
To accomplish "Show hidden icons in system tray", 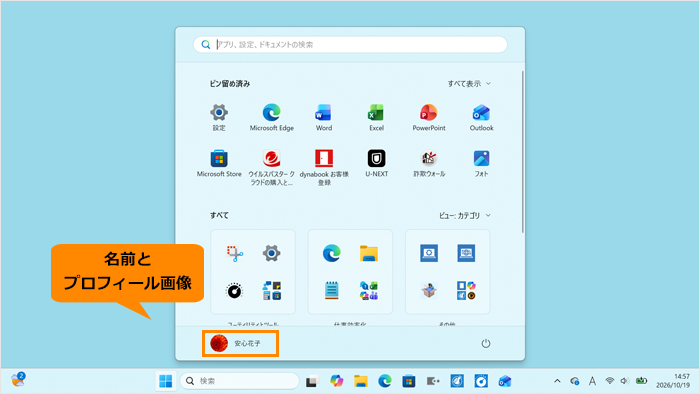I will pos(557,381).
